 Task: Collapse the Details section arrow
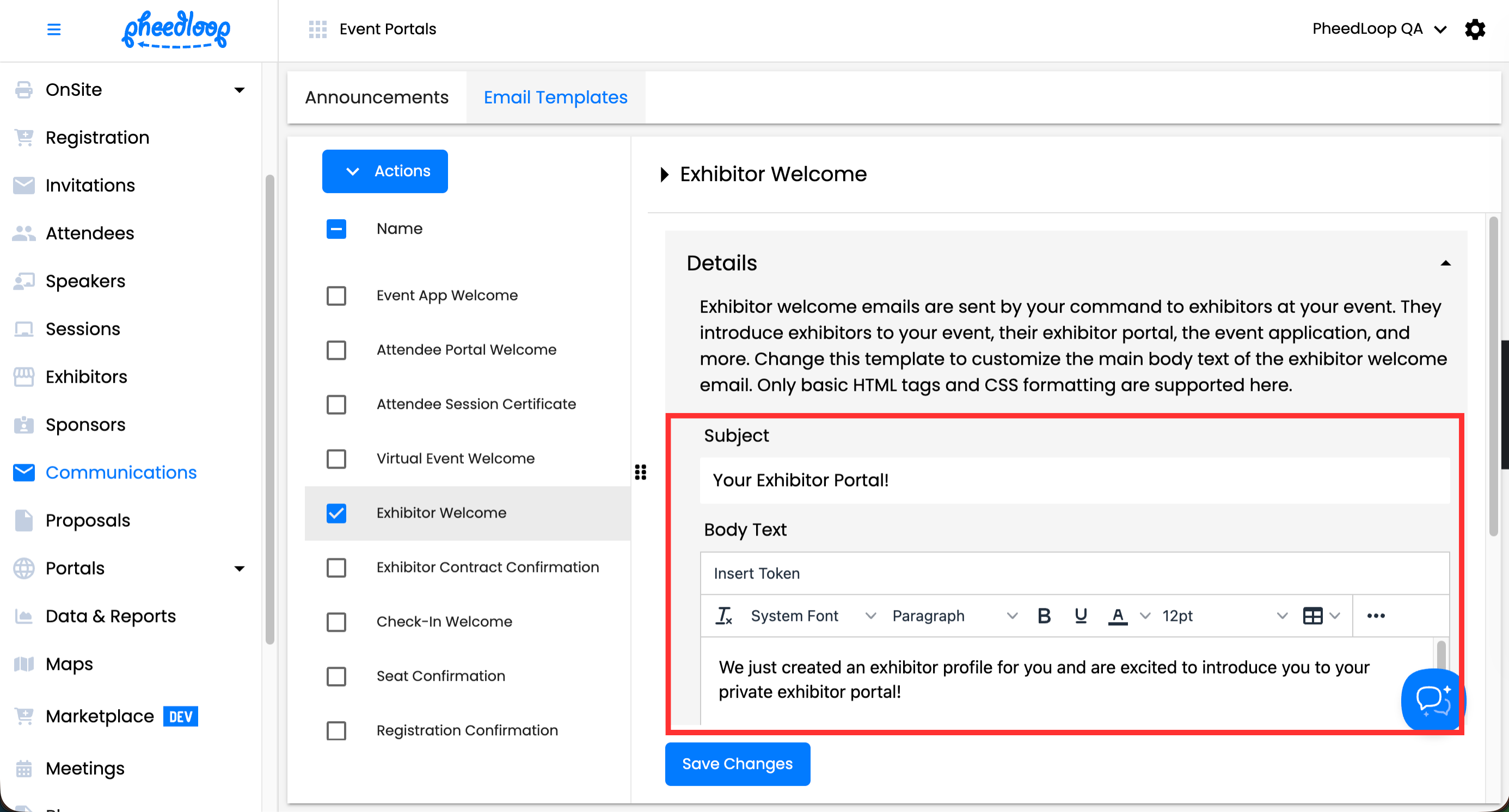click(1445, 263)
